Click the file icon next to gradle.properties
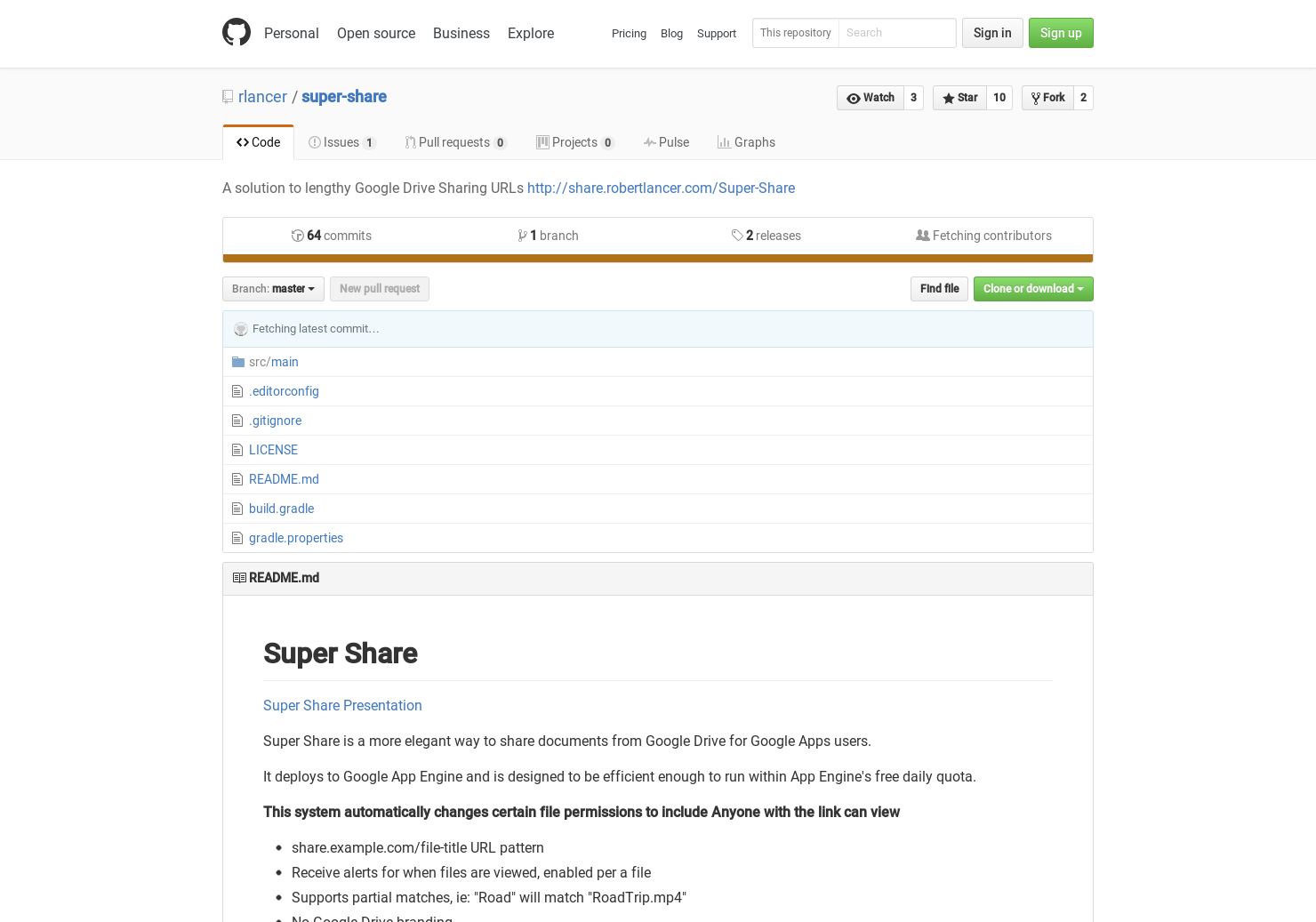The width and height of the screenshot is (1316, 922). click(237, 538)
